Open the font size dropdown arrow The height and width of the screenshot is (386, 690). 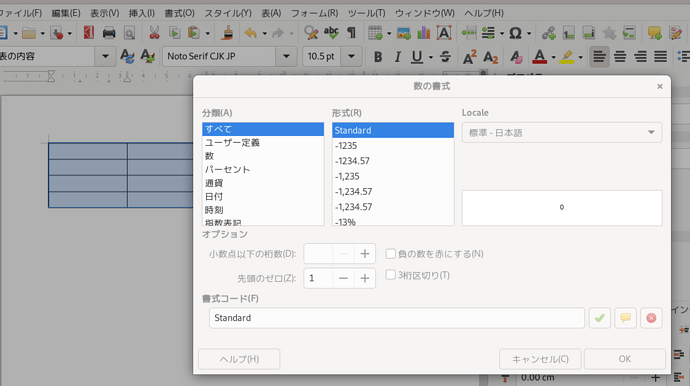point(351,56)
